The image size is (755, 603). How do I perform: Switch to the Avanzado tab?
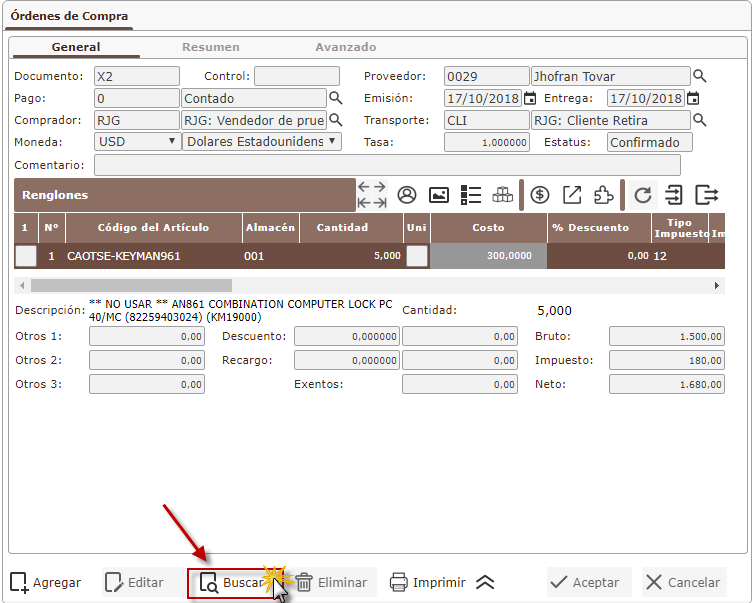point(346,47)
